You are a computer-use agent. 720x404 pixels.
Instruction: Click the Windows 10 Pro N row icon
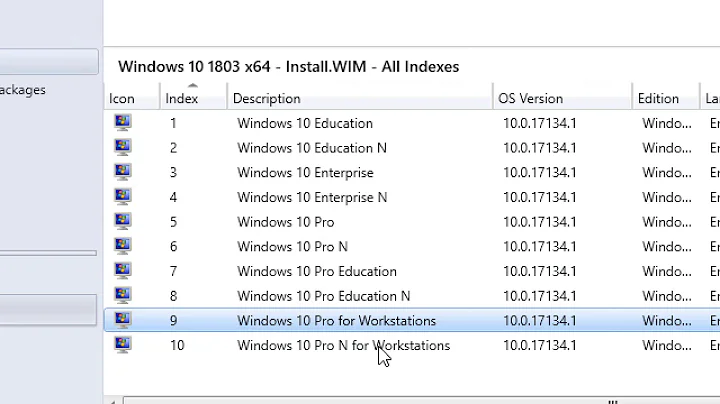tap(123, 247)
